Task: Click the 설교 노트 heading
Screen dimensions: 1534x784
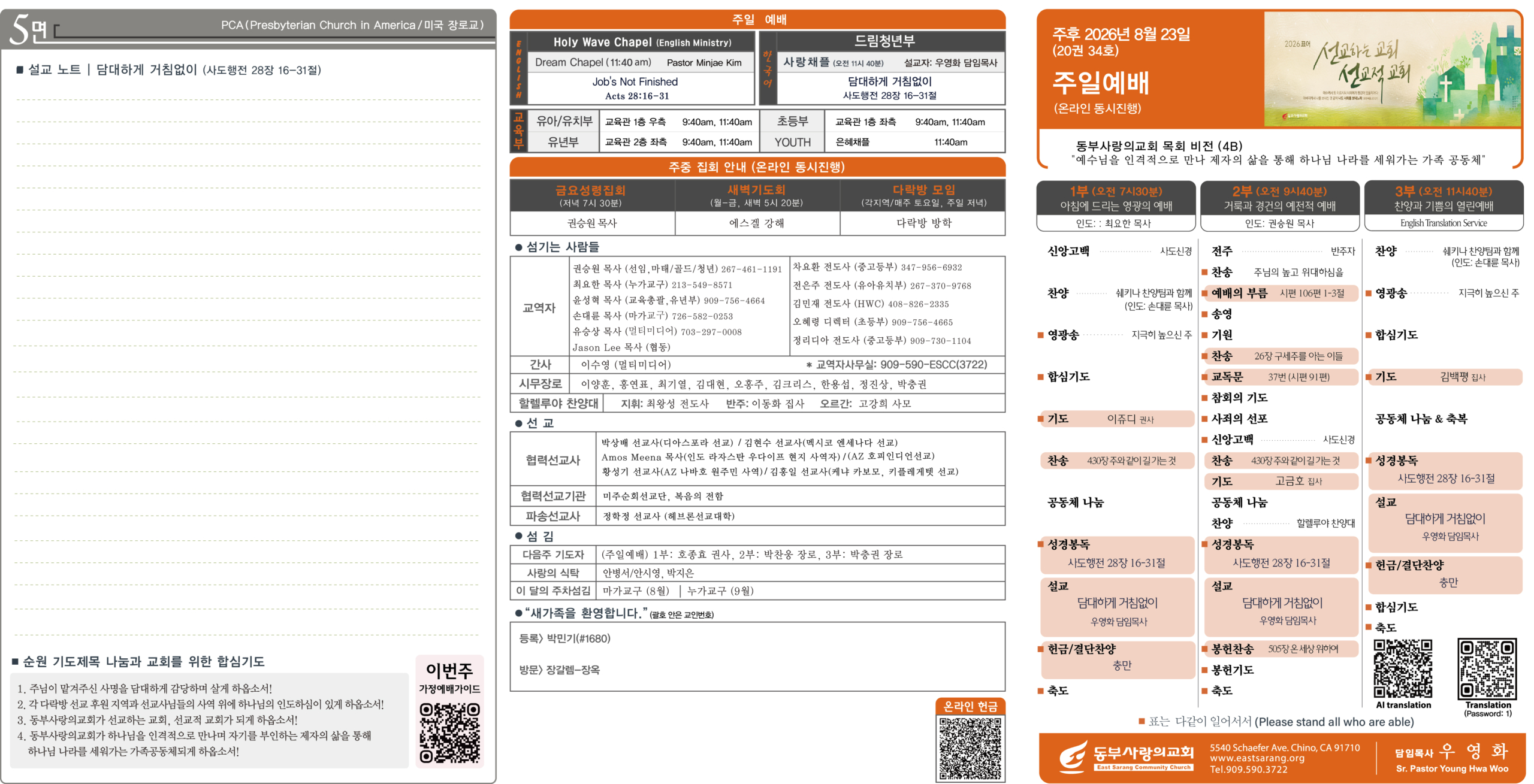Action: [55, 69]
